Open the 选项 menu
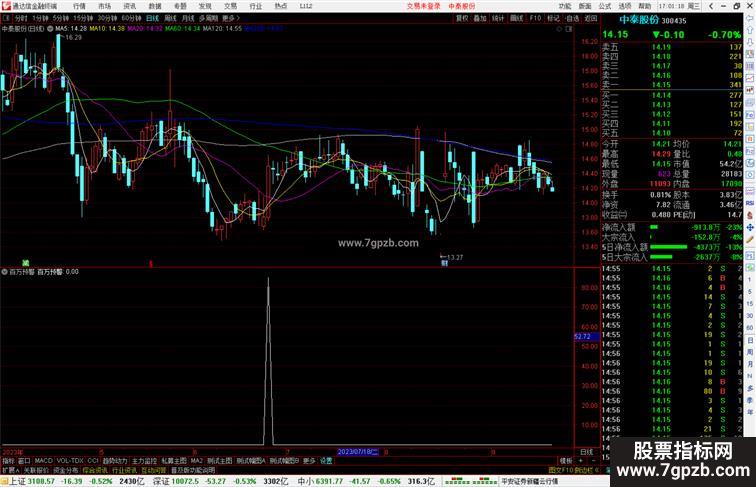This screenshot has height=487, width=756. pyautogui.click(x=625, y=6)
